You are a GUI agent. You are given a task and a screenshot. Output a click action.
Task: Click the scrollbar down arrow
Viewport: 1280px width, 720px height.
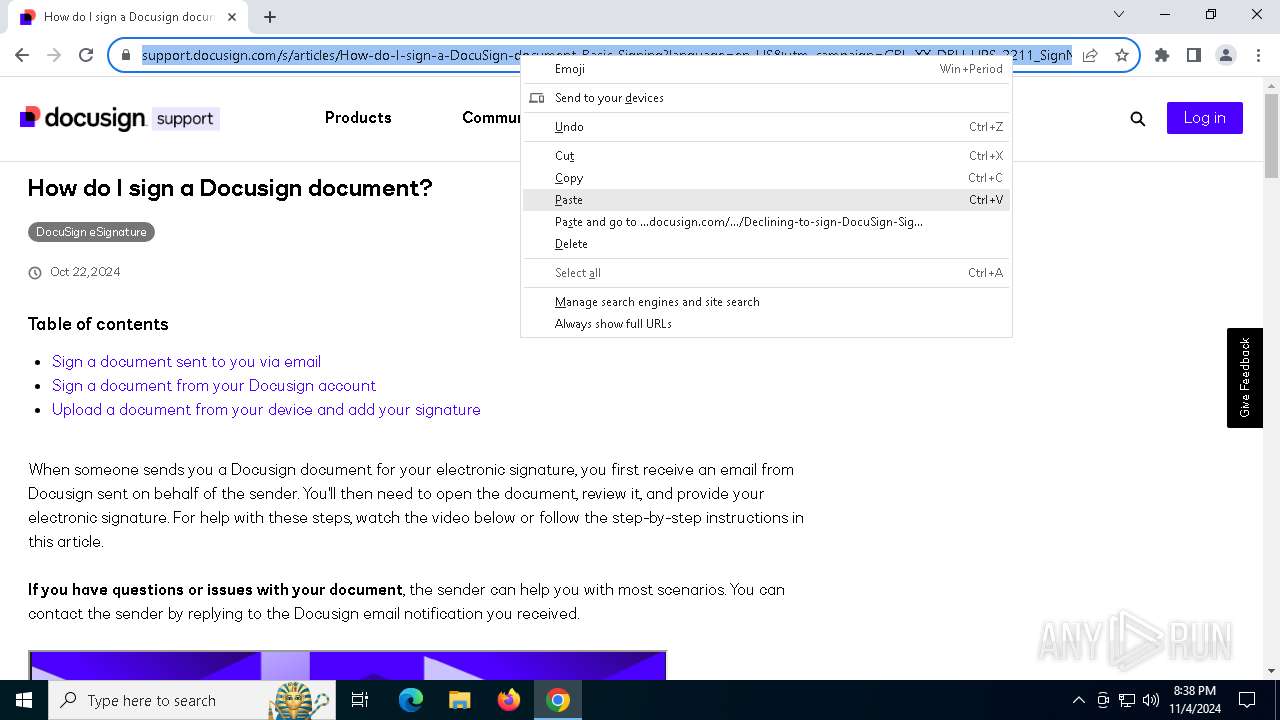1271,672
